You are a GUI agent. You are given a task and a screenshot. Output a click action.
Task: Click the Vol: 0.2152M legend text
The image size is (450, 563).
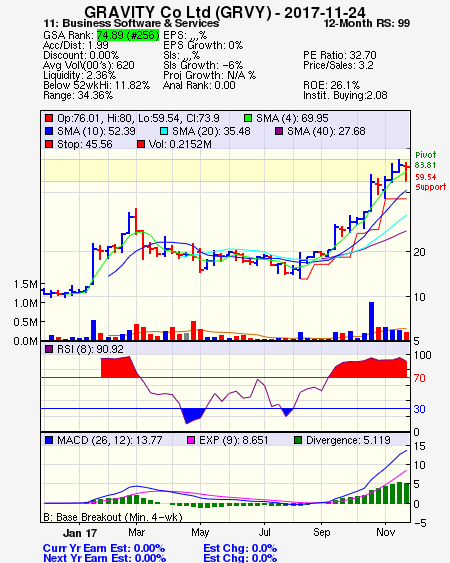180,144
